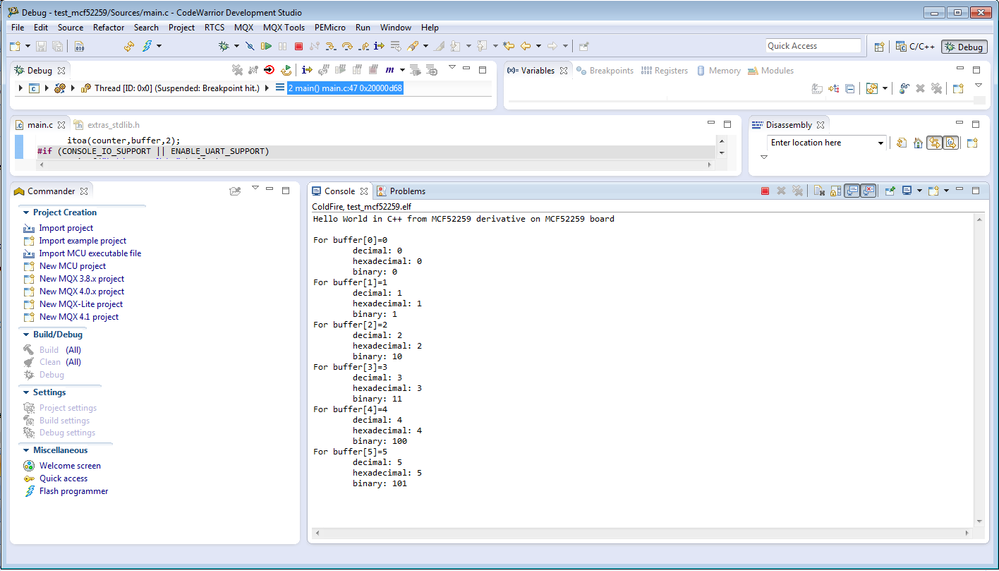
Task: Click the Debug bug icon in main toolbar
Action: coord(224,46)
